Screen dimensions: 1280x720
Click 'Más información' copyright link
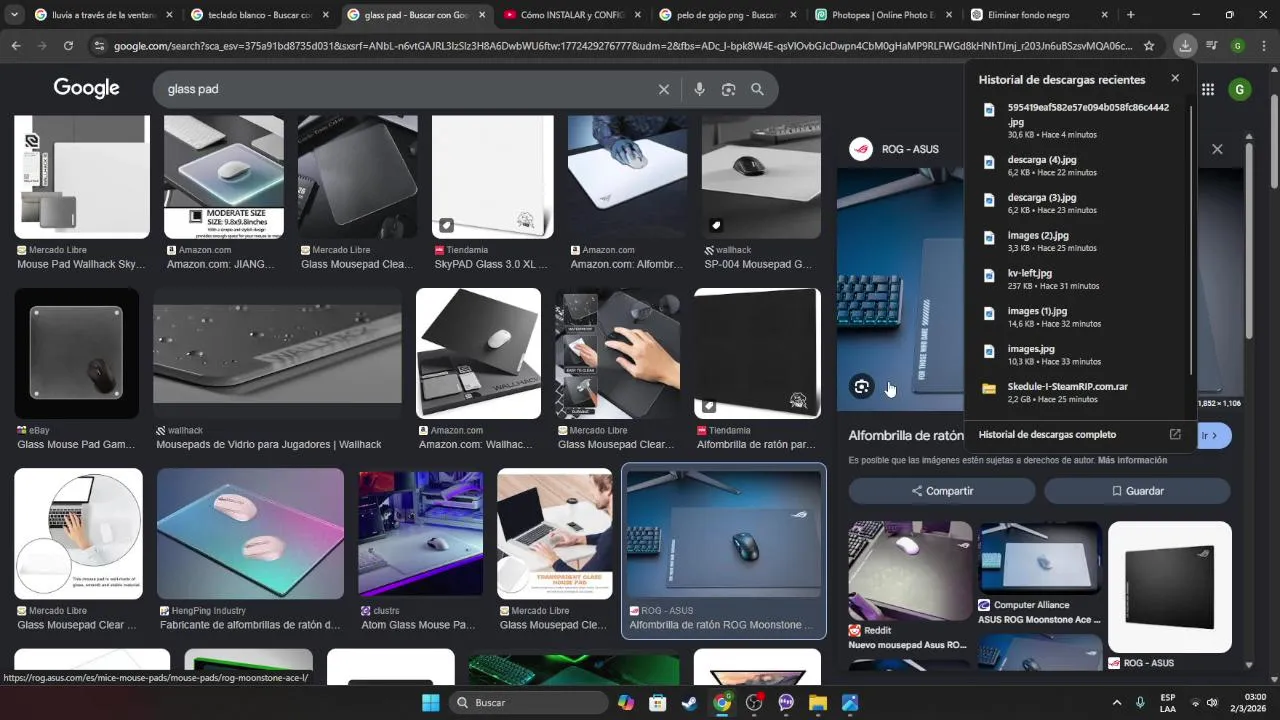pos(1132,460)
